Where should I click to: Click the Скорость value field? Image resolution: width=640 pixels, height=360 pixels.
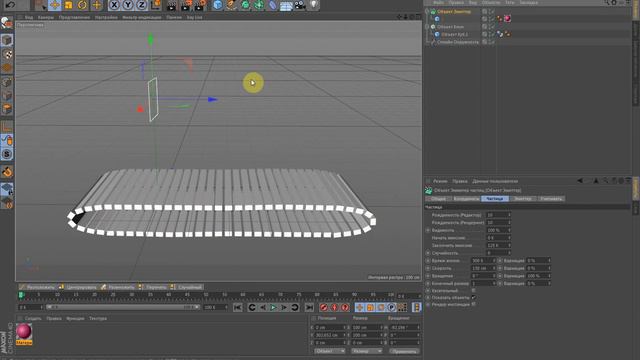[483, 268]
